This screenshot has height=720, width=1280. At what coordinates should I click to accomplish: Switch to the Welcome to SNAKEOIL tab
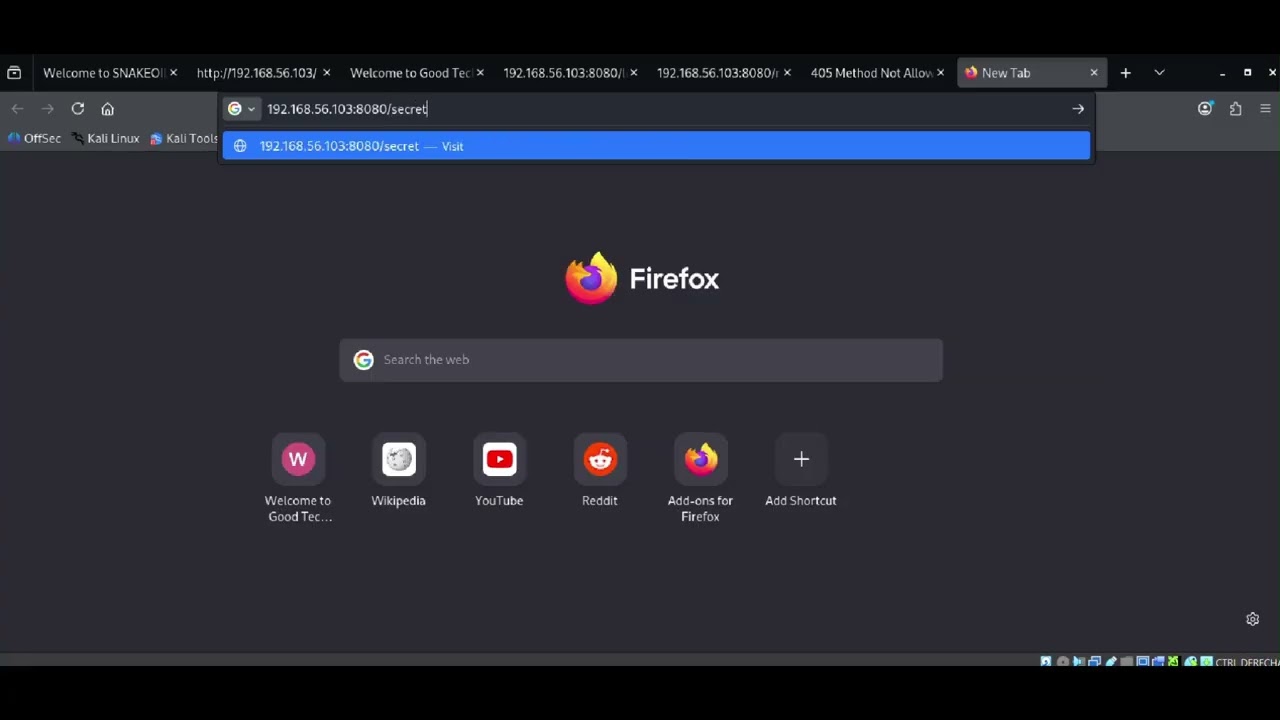(103, 73)
